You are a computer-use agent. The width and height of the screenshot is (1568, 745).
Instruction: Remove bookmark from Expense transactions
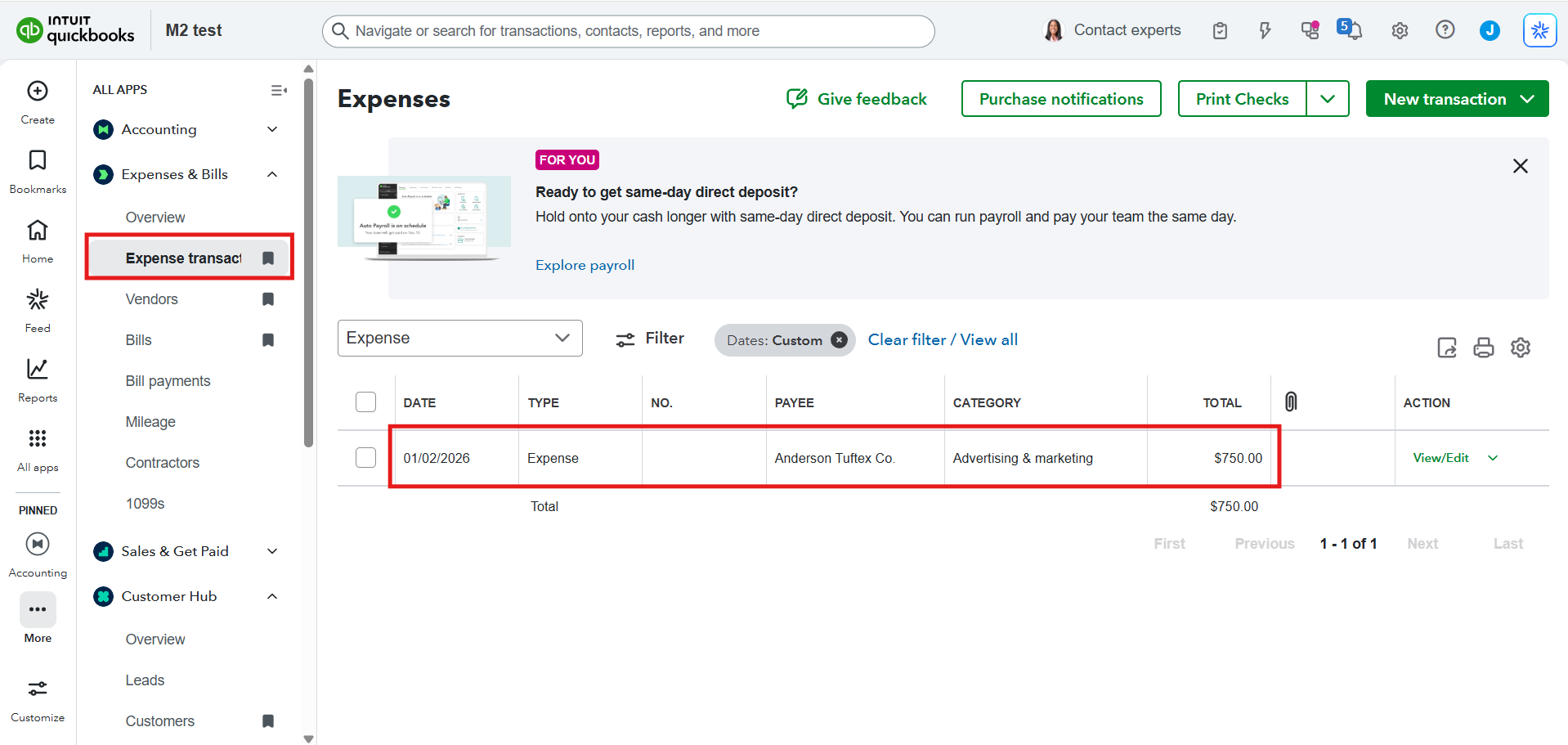[x=268, y=258]
